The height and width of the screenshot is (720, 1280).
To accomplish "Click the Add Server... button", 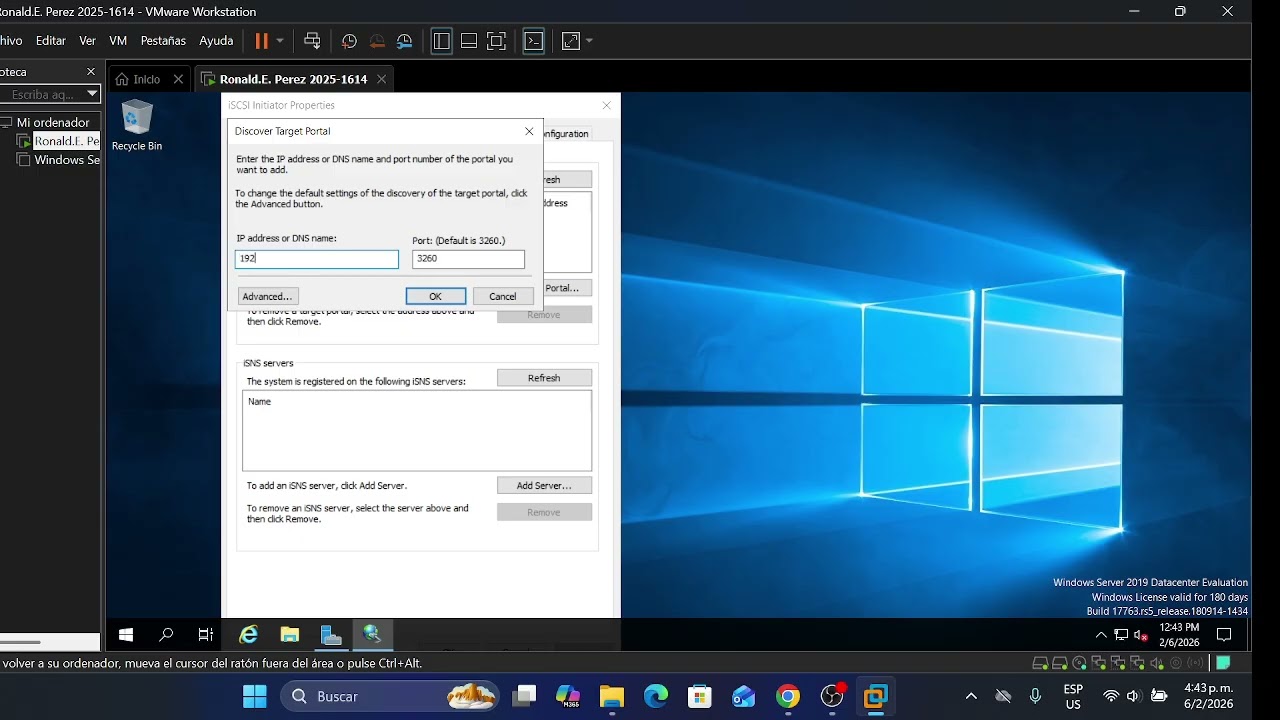I will (544, 485).
